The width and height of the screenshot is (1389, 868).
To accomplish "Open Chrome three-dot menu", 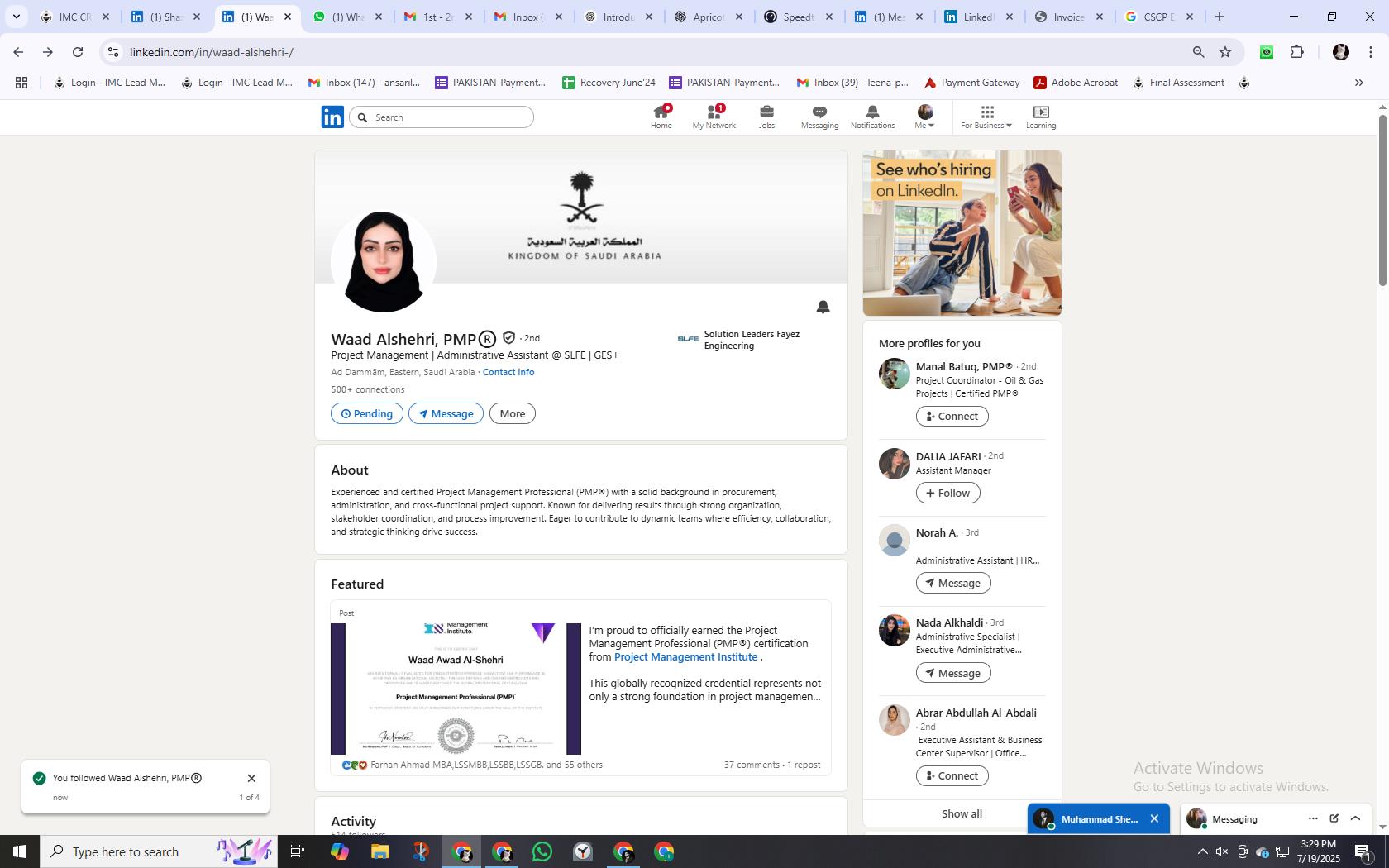I will pos(1370,52).
